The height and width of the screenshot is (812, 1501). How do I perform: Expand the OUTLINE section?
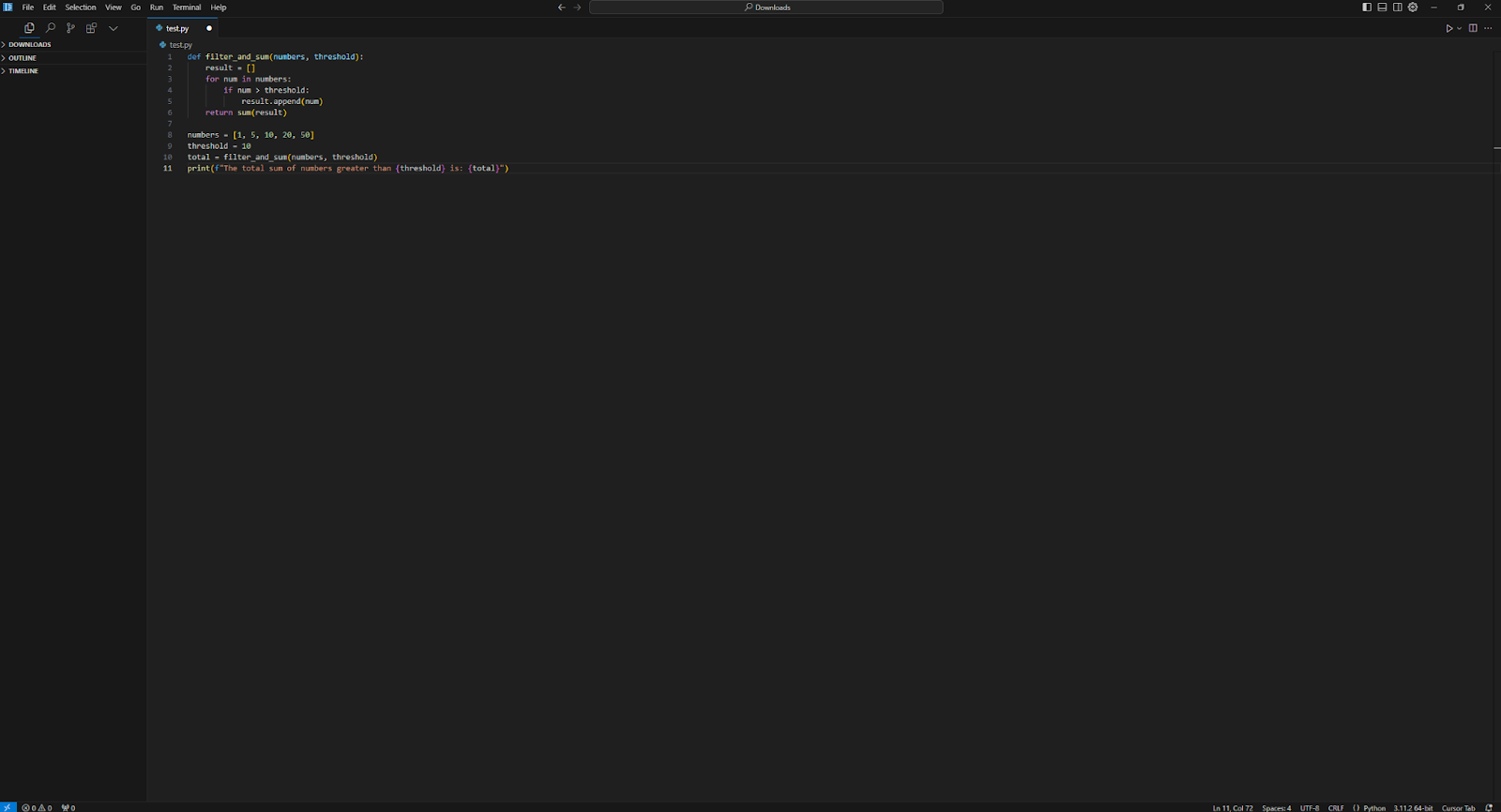[23, 58]
